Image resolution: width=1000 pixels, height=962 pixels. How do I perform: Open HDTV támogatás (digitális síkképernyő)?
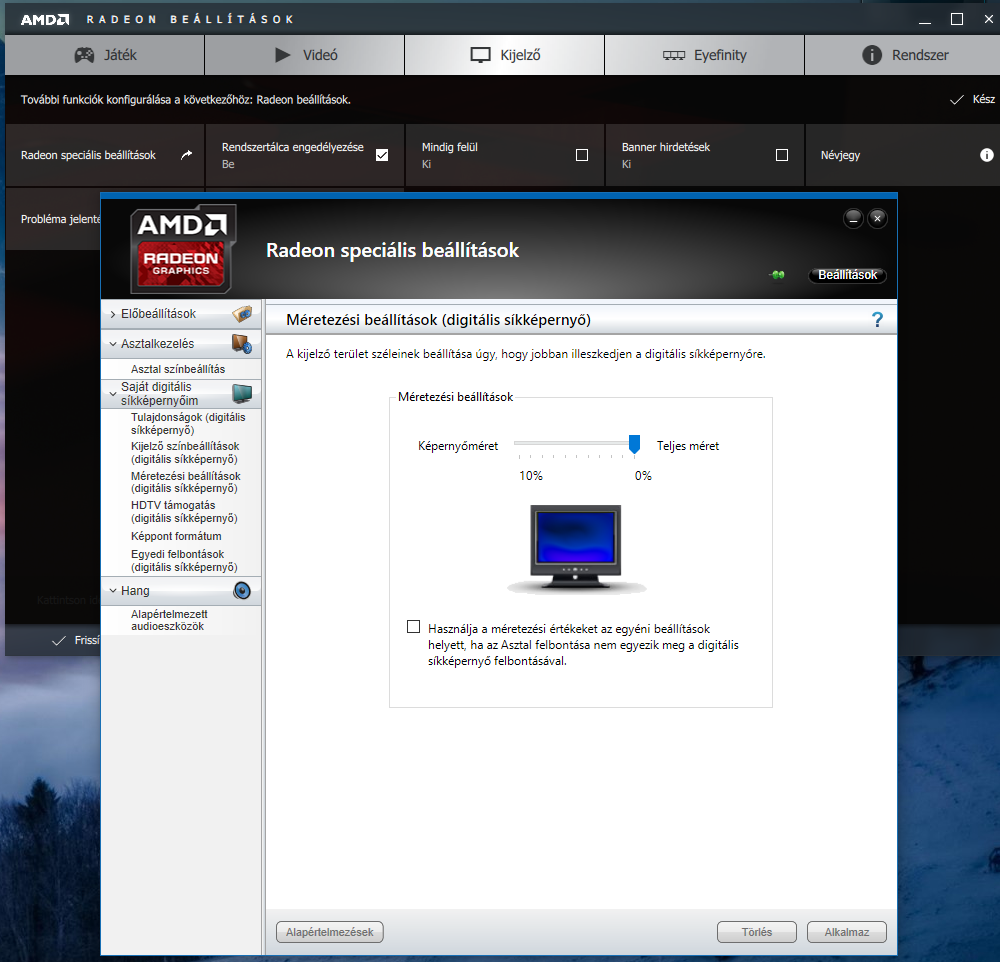point(184,512)
